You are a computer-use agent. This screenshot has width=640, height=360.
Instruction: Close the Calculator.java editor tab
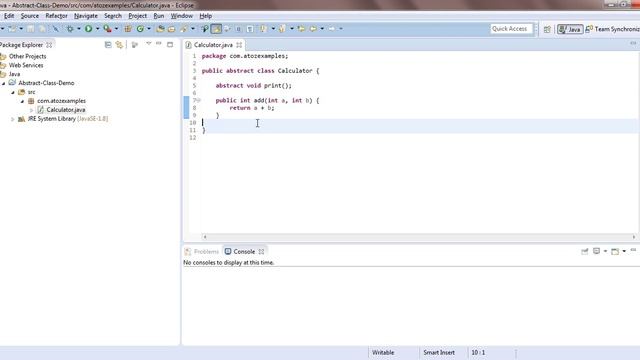pos(239,45)
